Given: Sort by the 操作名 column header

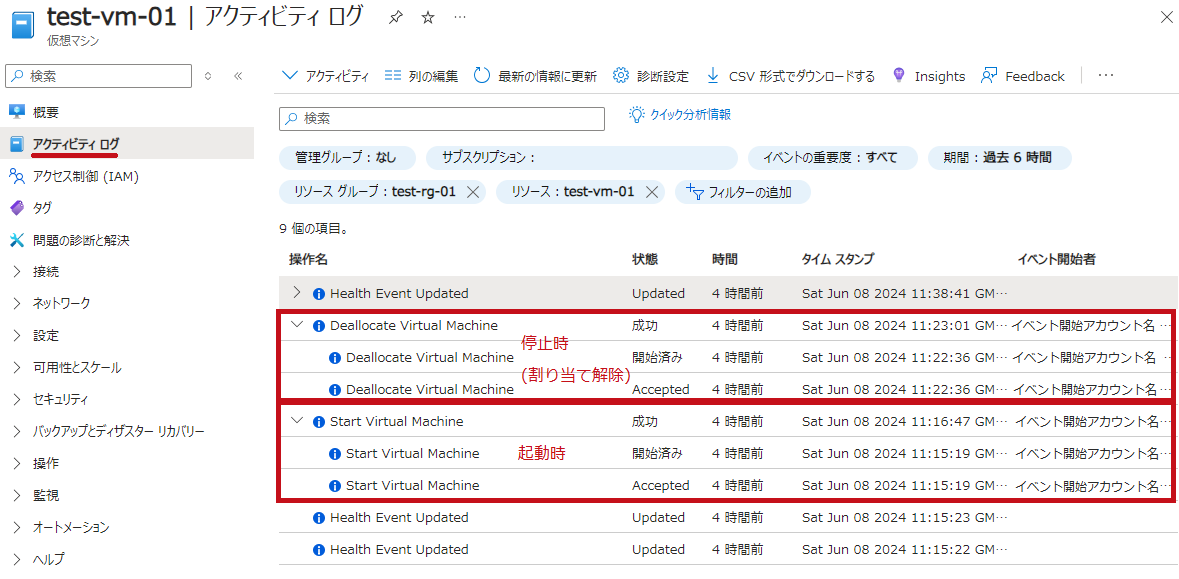Looking at the screenshot, I should coord(308,259).
